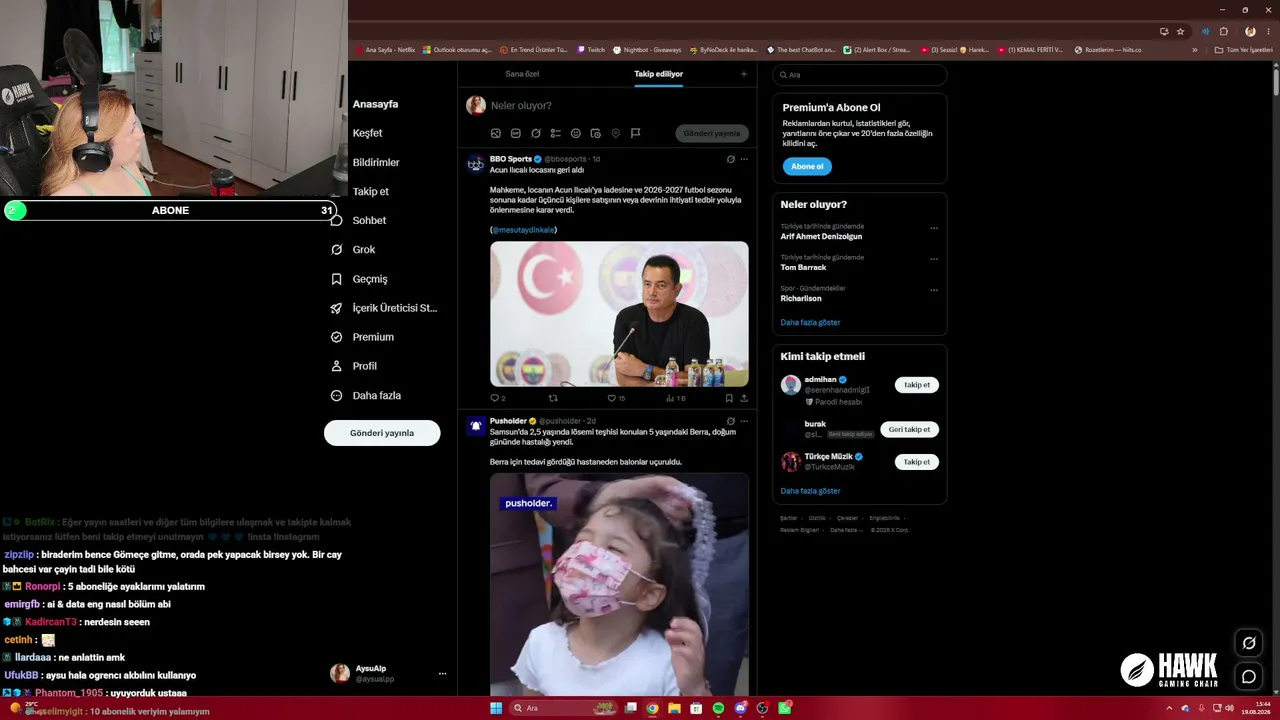Image resolution: width=1280 pixels, height=720 pixels.
Task: Click Grok explain icon on BBO Sports post
Action: 731,159
